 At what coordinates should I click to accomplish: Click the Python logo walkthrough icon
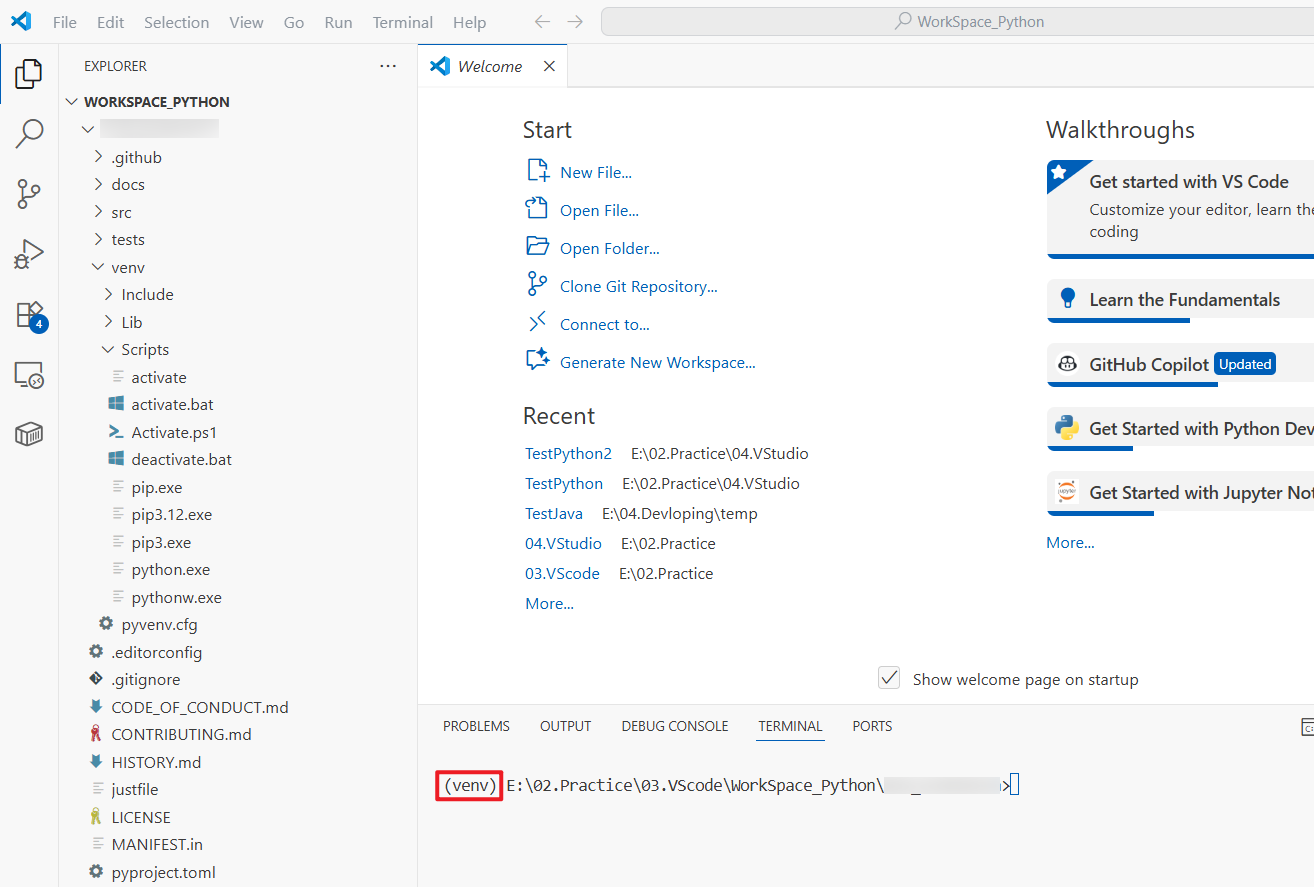pos(1067,429)
